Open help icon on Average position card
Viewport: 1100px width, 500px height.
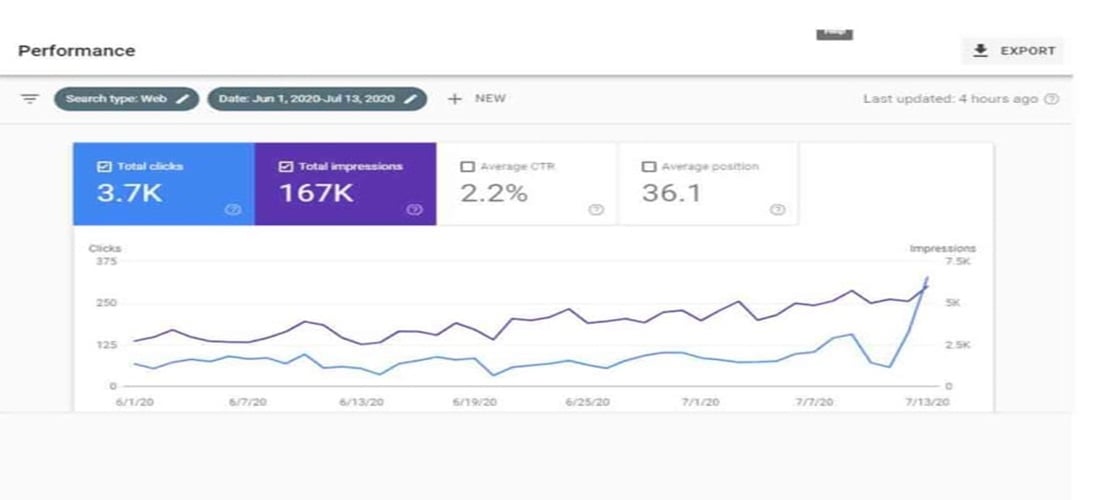tap(777, 210)
